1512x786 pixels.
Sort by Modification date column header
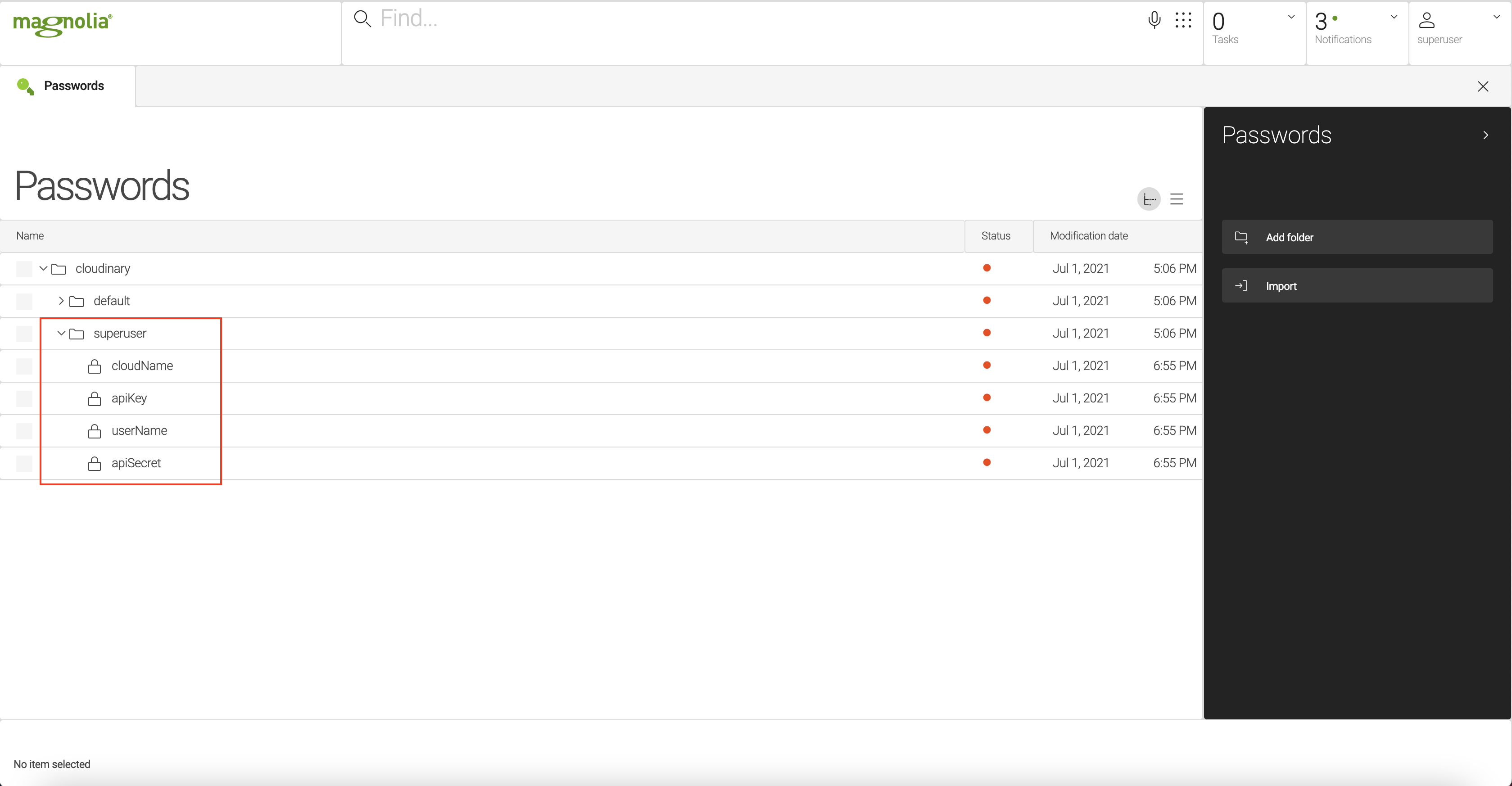pyautogui.click(x=1118, y=236)
